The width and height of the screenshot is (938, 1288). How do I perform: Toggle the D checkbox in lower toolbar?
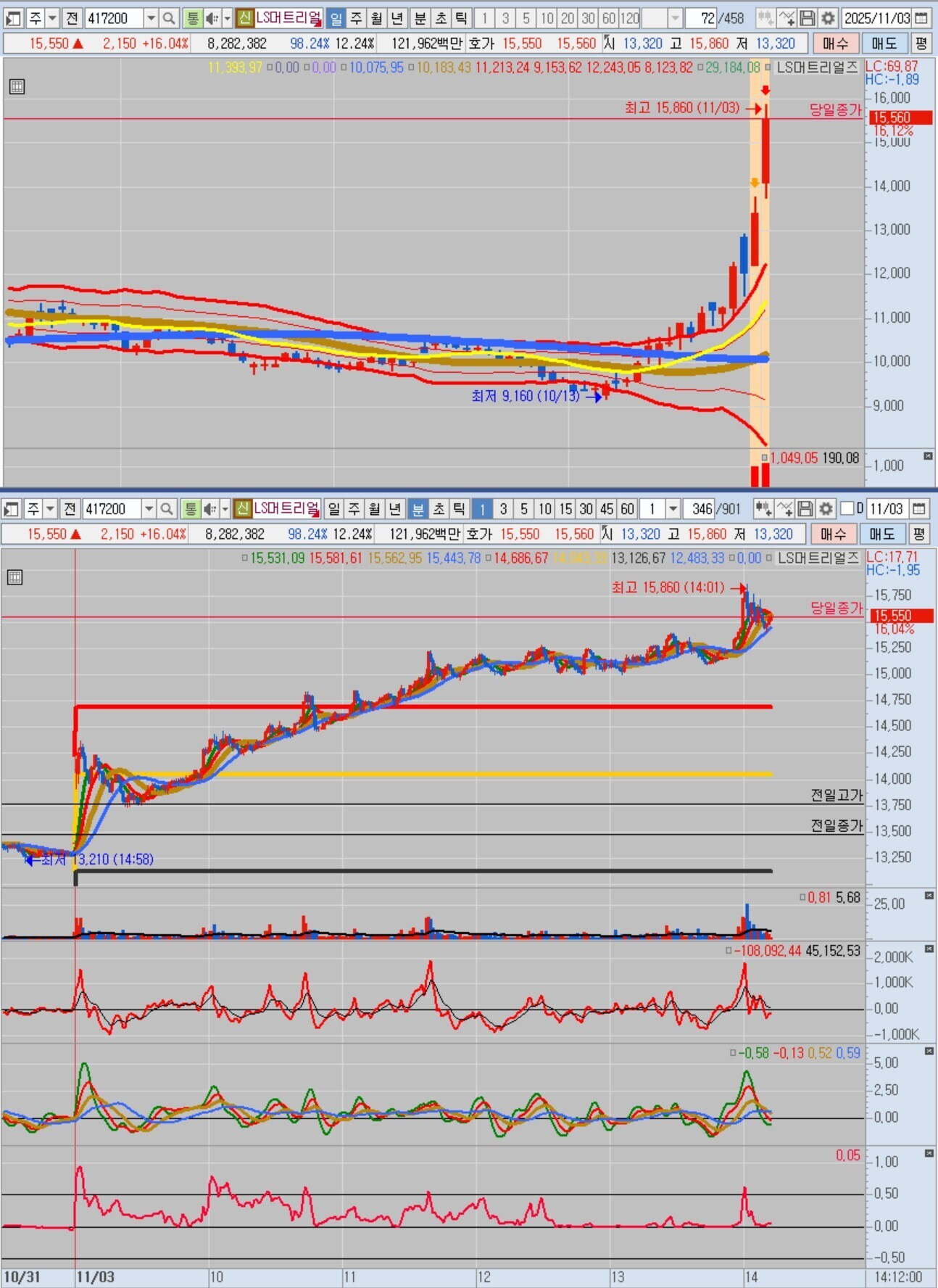pyautogui.click(x=847, y=509)
